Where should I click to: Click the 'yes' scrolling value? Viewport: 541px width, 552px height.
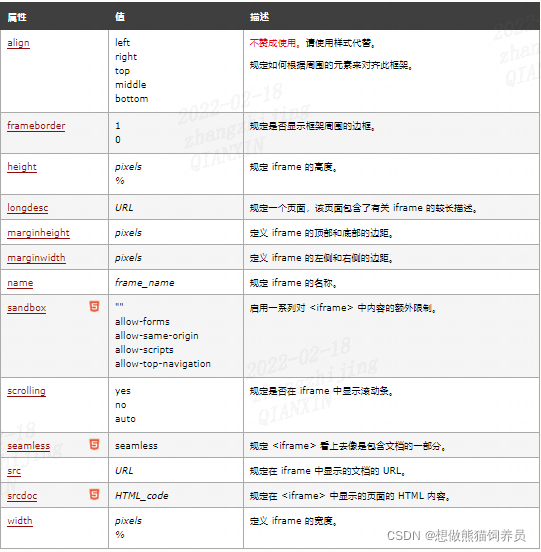pos(122,391)
